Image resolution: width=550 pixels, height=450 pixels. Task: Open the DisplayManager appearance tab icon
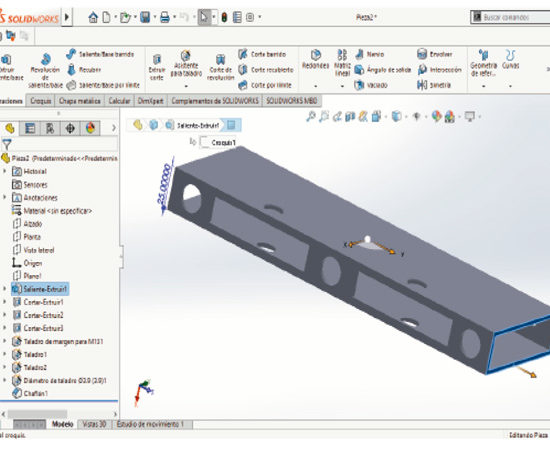tap(90, 128)
